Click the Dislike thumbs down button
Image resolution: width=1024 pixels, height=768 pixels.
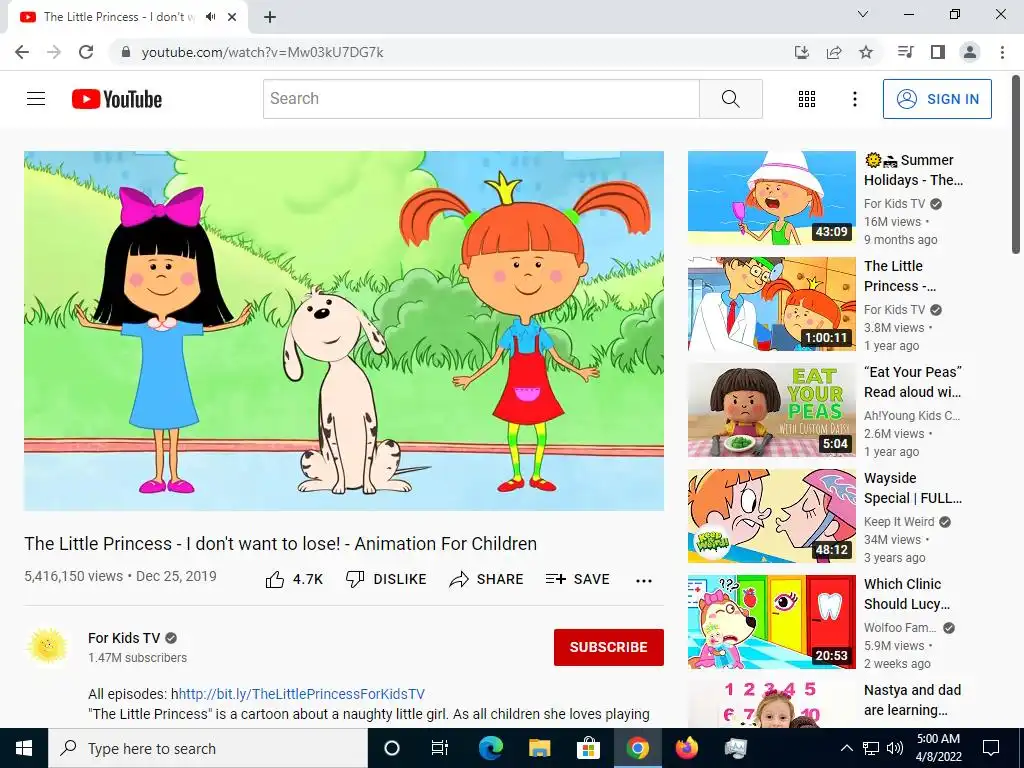click(x=386, y=579)
